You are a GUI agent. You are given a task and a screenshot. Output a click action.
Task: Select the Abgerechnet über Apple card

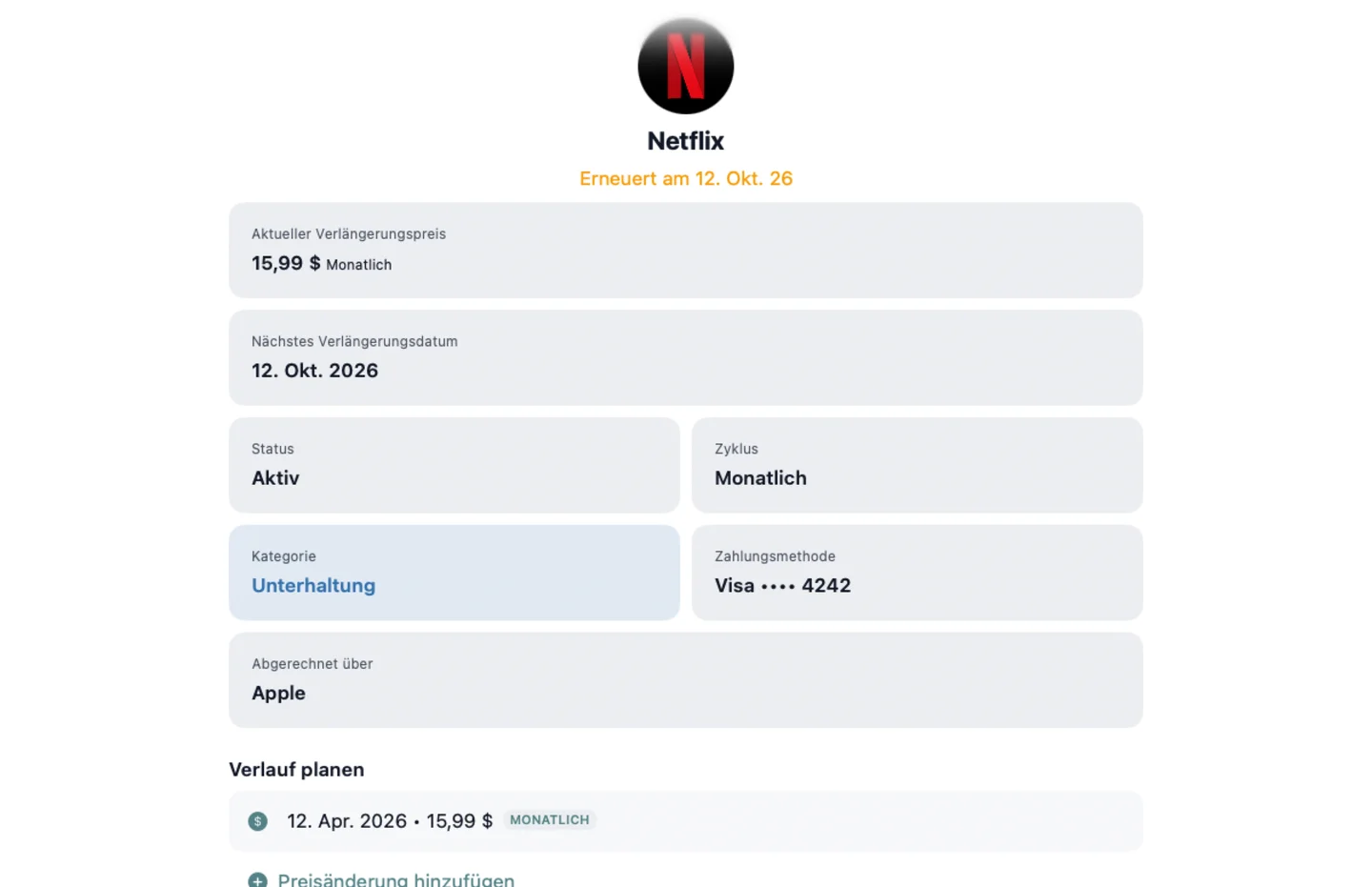686,680
